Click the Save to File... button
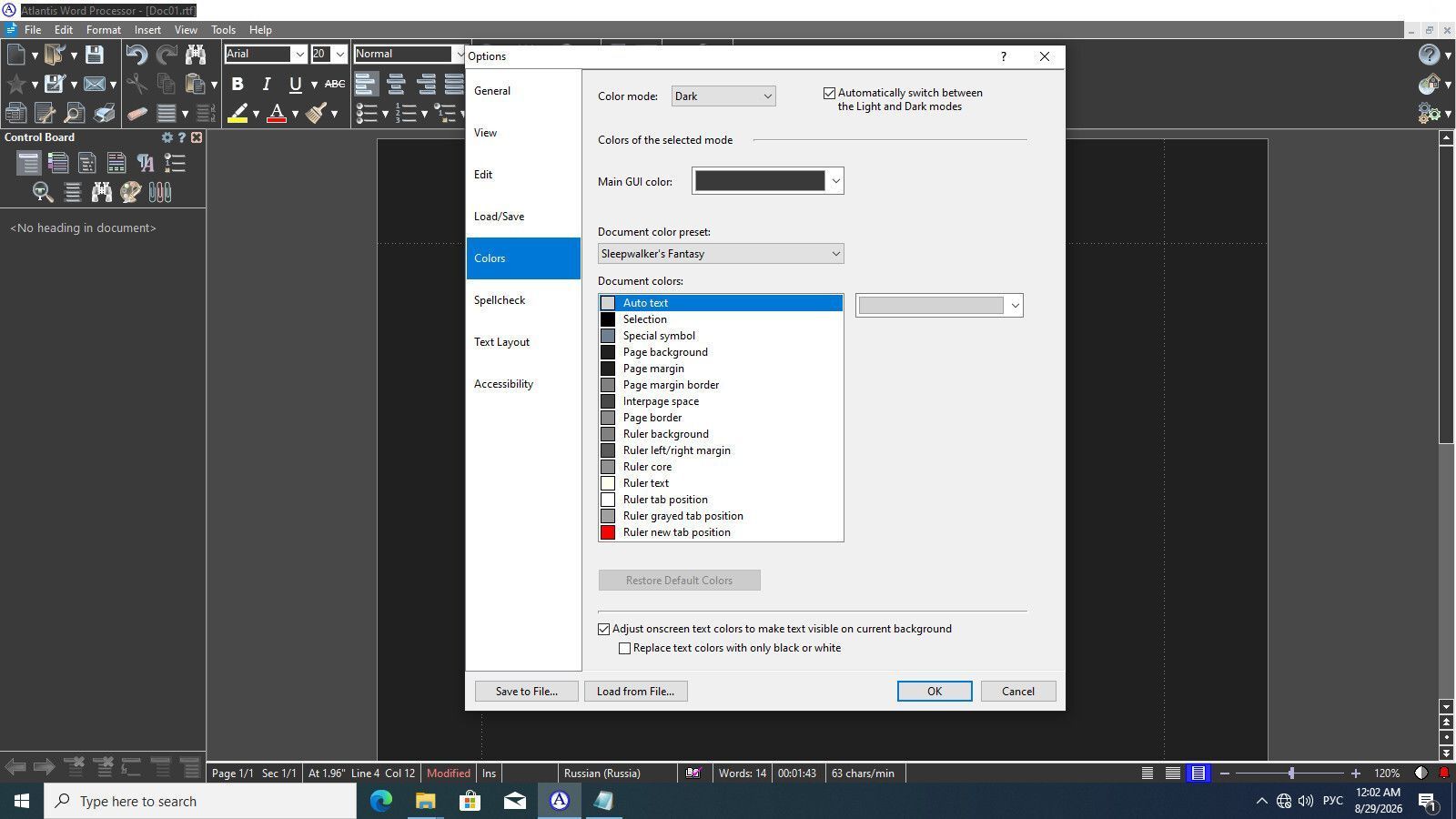Screen dimensions: 1456x819 (x=527, y=692)
